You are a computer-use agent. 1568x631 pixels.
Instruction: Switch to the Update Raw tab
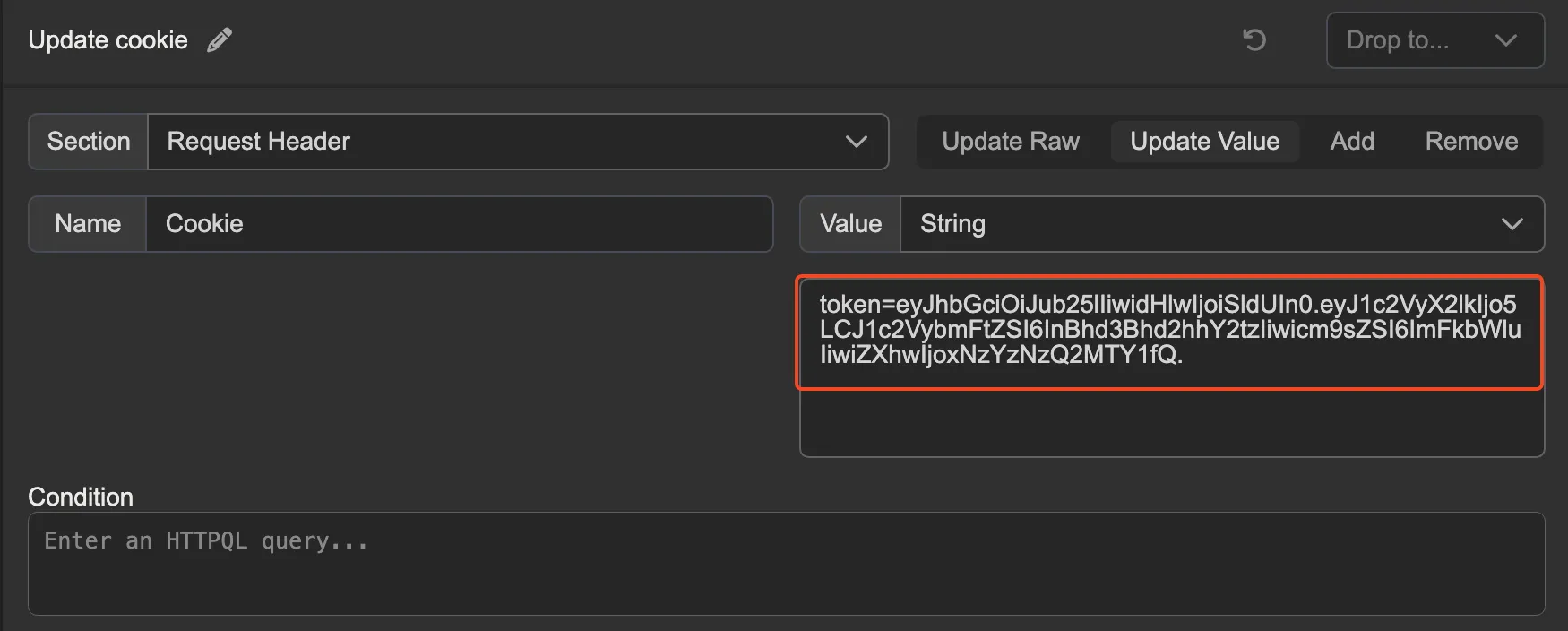[x=1011, y=142]
